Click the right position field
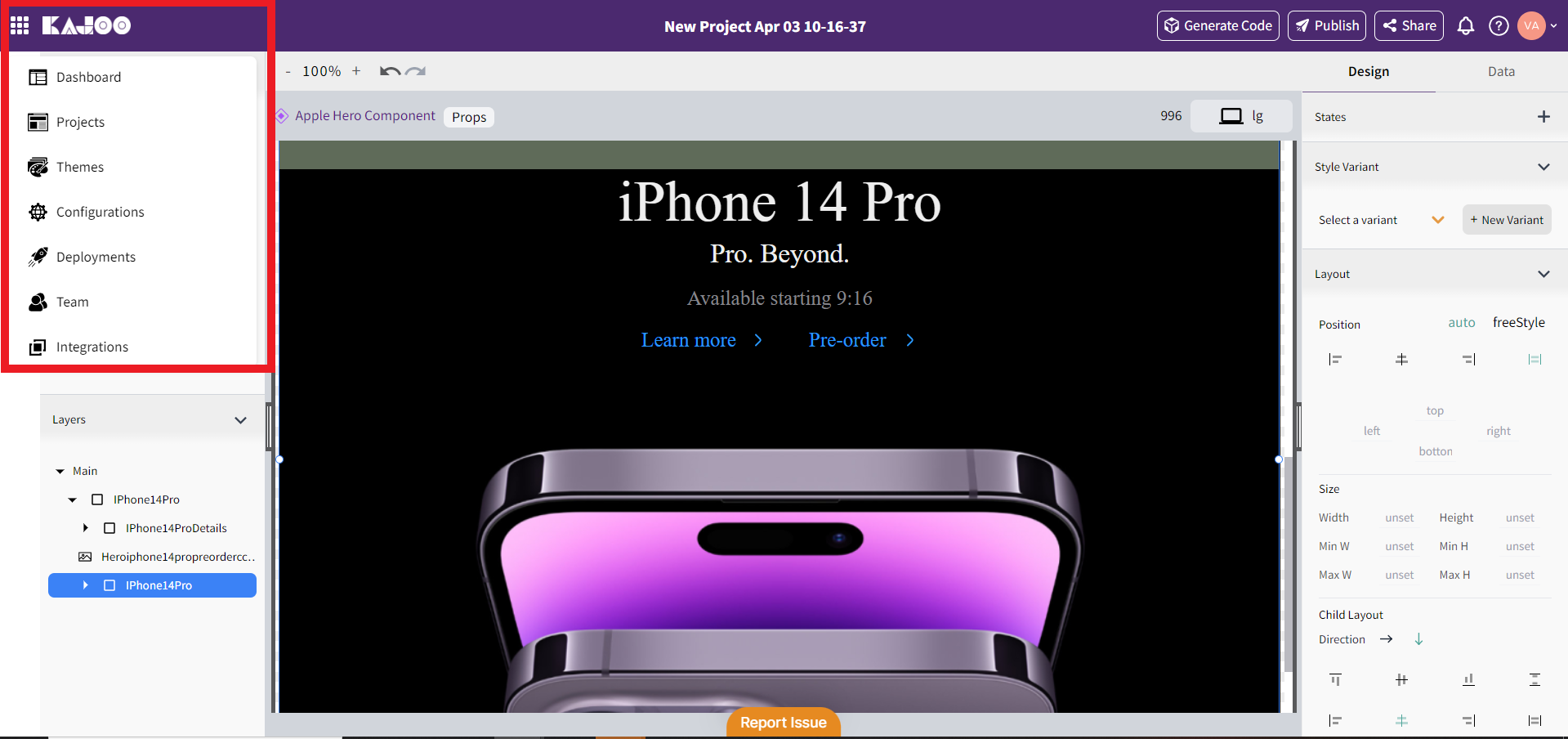This screenshot has width=1568, height=739. (x=1499, y=432)
